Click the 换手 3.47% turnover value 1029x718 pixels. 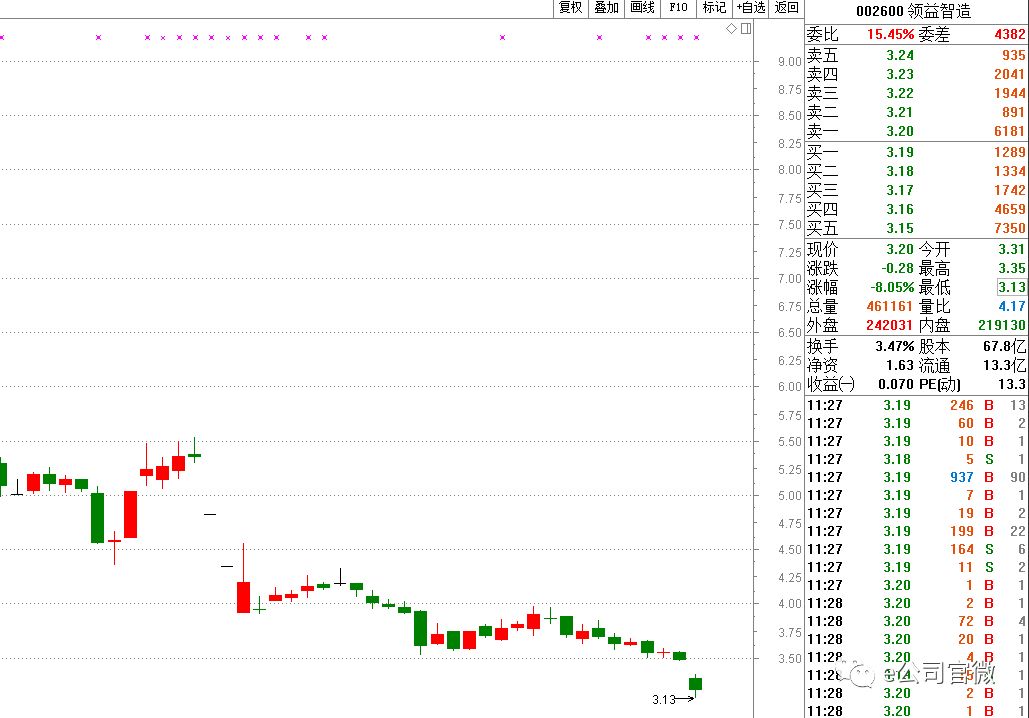pyautogui.click(x=894, y=346)
